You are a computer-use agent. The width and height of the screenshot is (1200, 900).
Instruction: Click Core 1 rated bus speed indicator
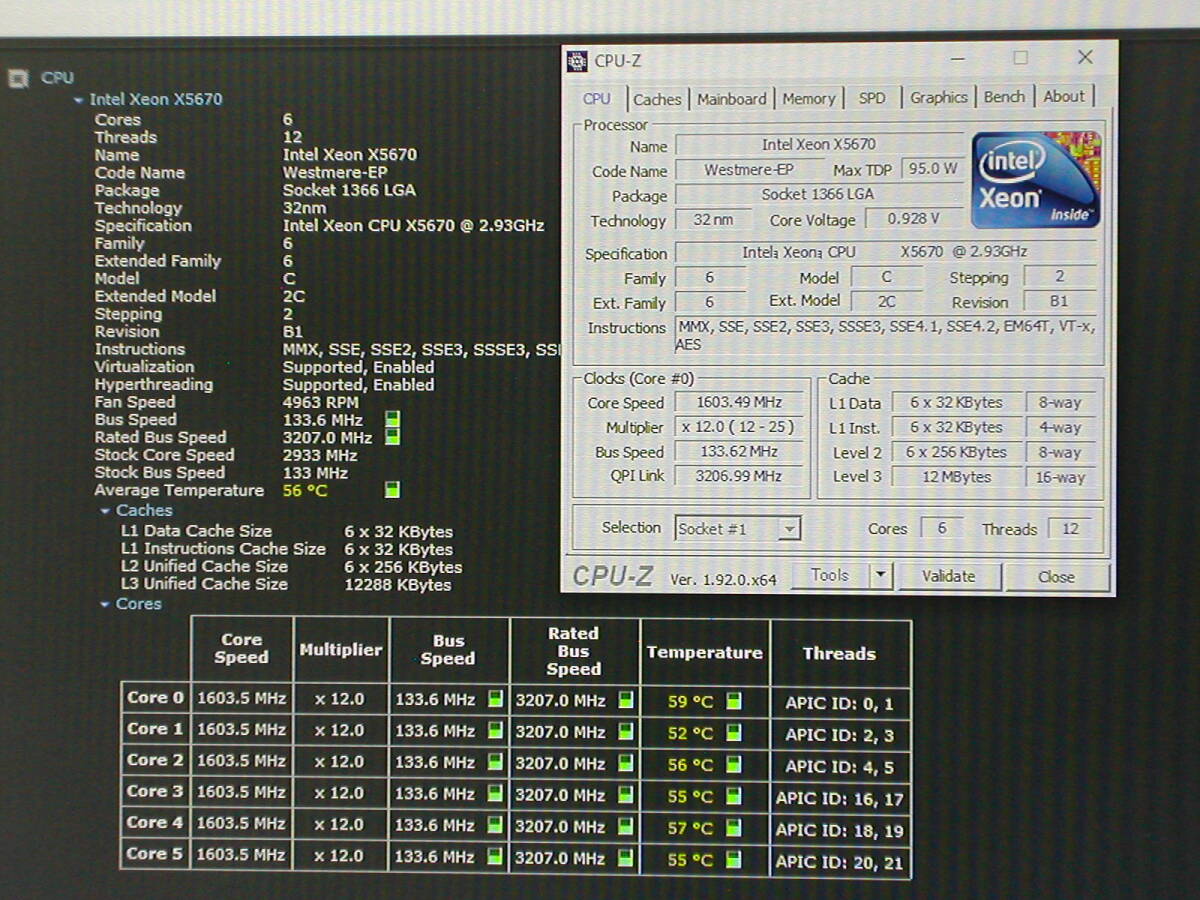pos(626,731)
